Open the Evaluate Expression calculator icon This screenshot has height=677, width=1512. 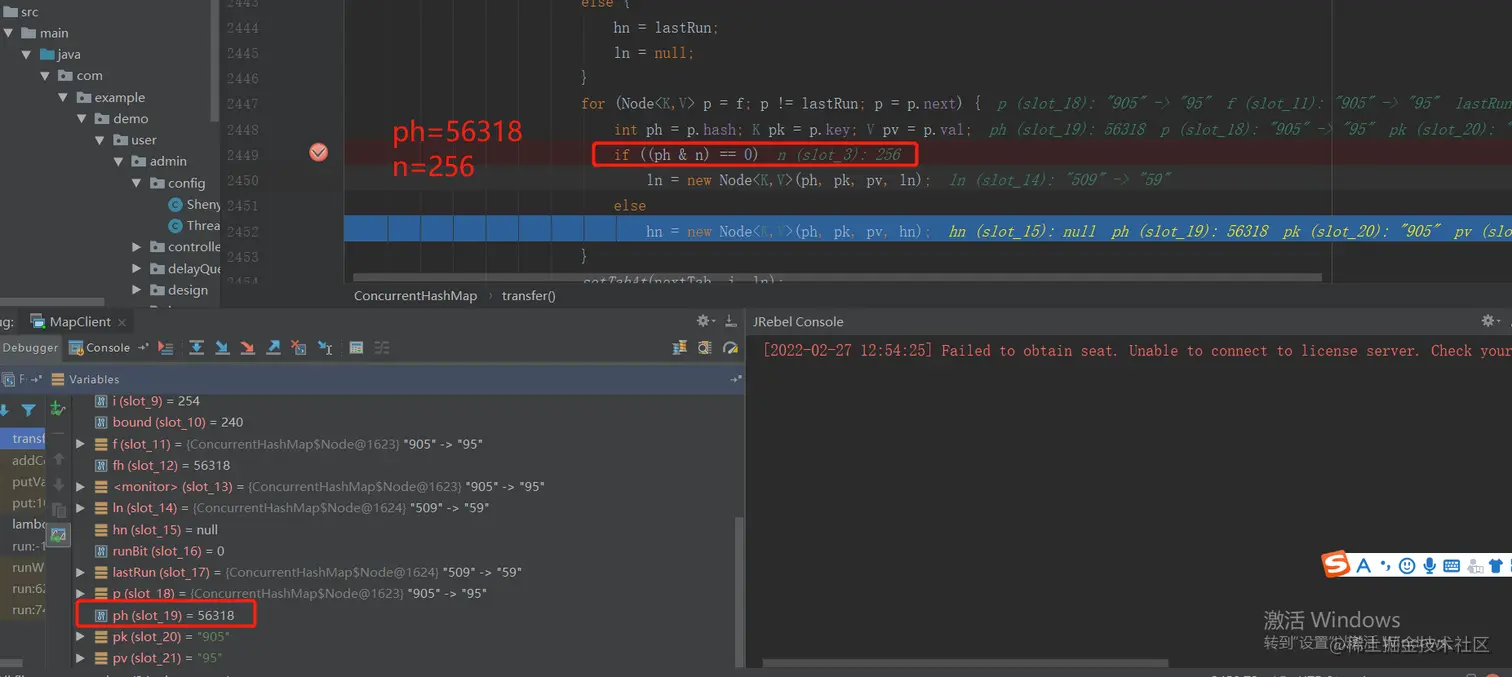click(356, 347)
